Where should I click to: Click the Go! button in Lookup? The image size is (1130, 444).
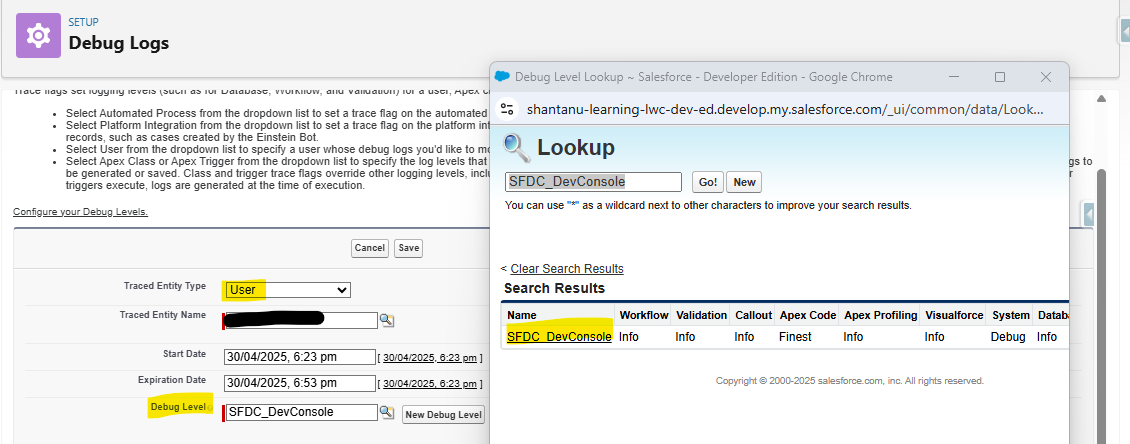pyautogui.click(x=708, y=182)
